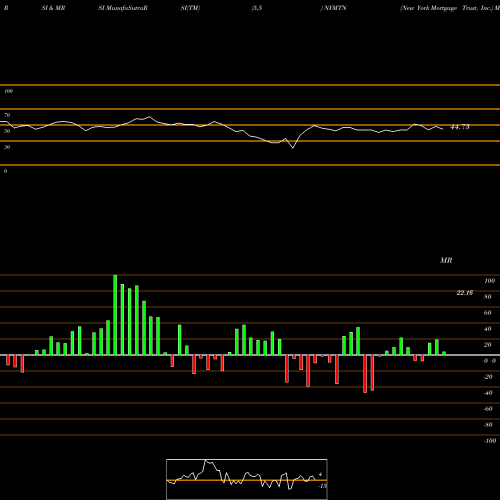500x500 pixels.
Task: Click the New York Mortgage Trust title text
Action: 446,8
